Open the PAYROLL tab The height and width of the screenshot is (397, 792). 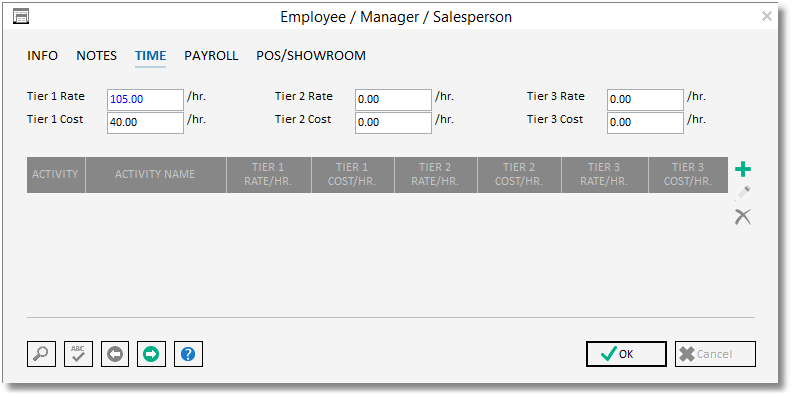click(211, 56)
